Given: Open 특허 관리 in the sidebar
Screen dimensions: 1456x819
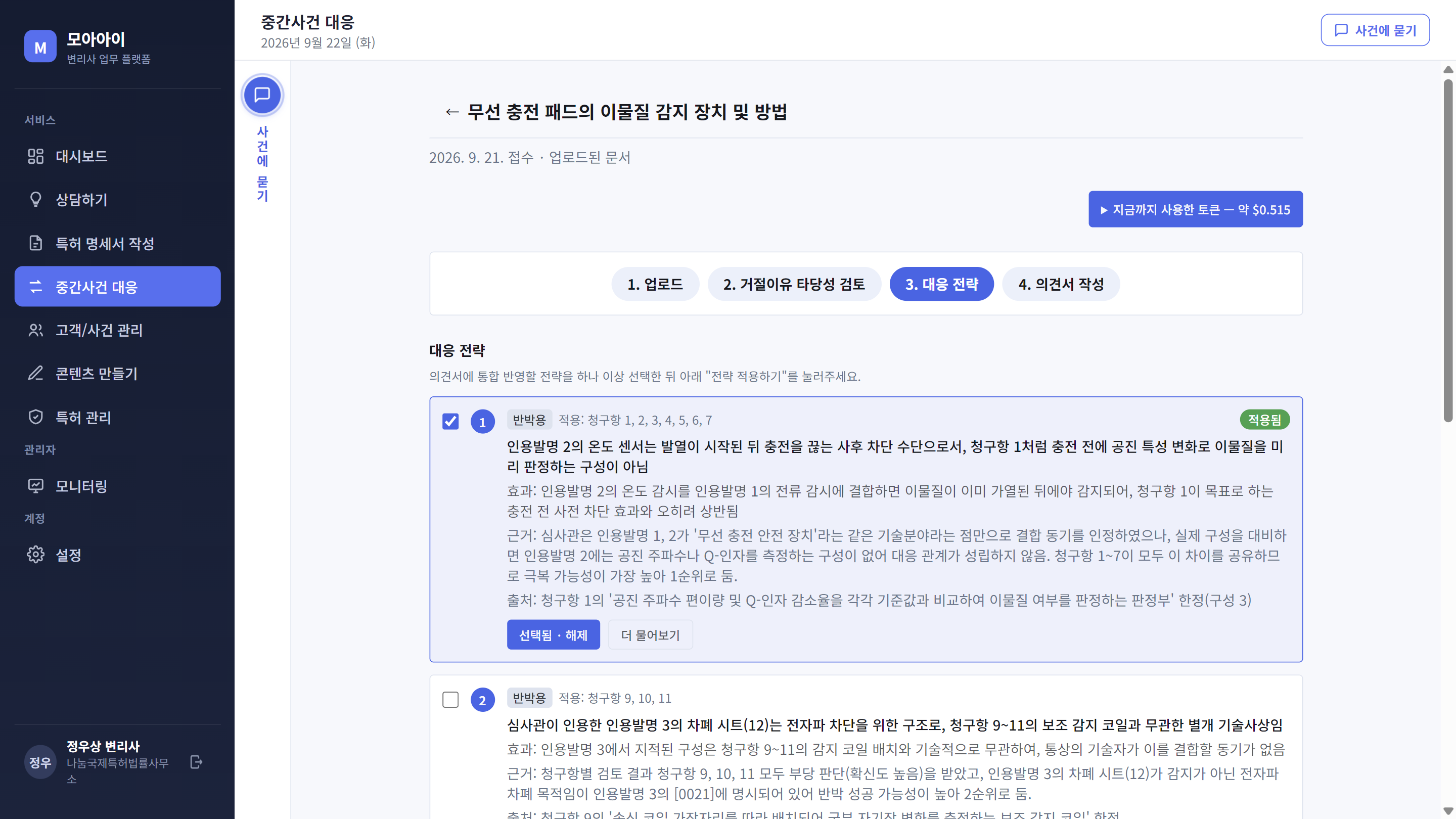Looking at the screenshot, I should pos(118,417).
